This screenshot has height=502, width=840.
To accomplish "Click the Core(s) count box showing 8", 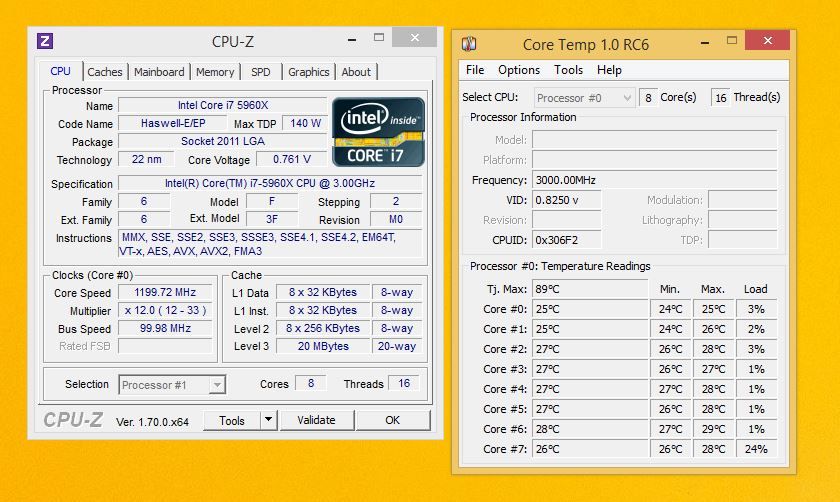I will pyautogui.click(x=648, y=98).
